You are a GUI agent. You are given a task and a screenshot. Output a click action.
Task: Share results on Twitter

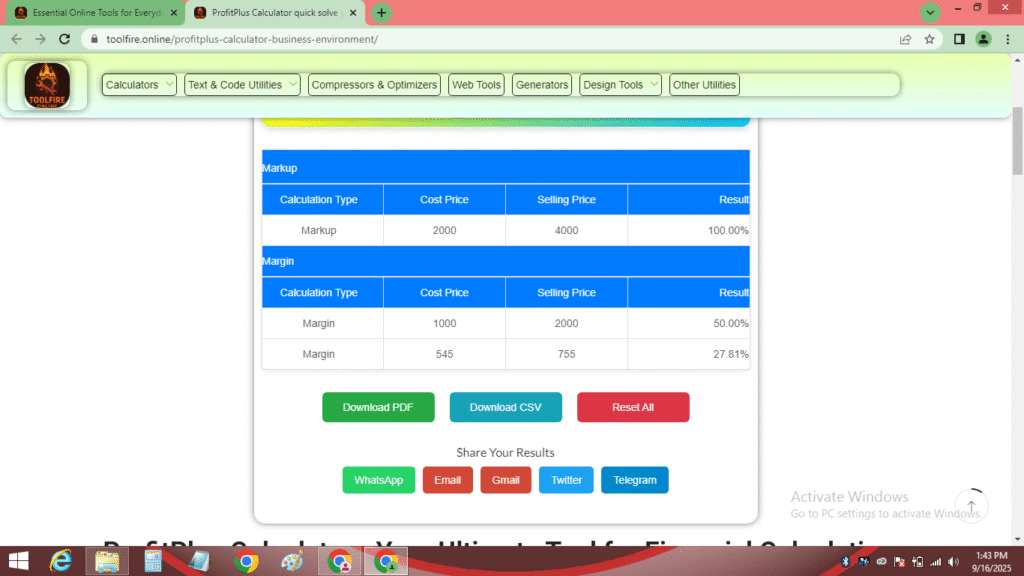566,480
